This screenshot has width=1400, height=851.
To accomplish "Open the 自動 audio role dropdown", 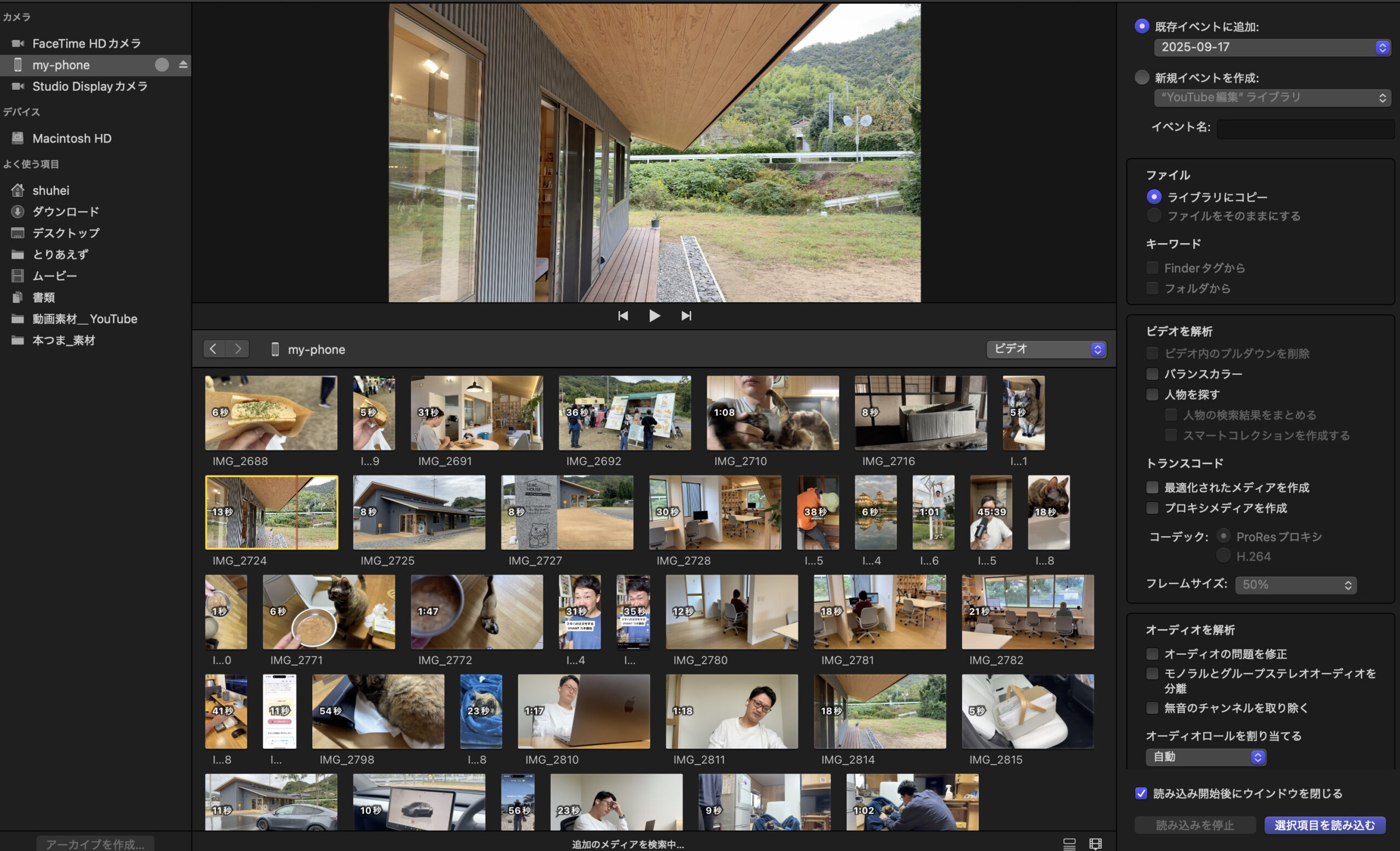I will (1206, 757).
